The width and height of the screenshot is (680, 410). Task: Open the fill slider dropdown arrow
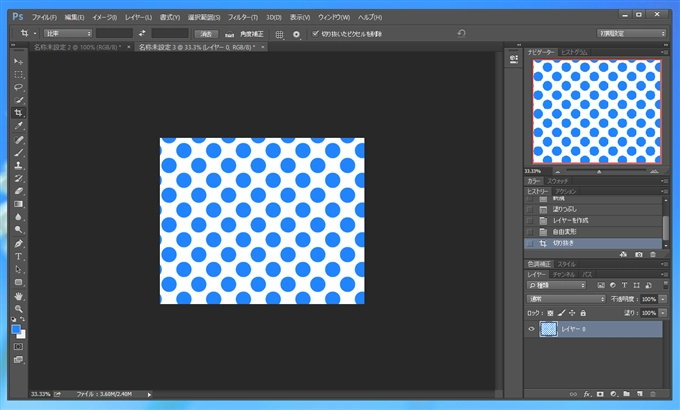click(x=663, y=313)
